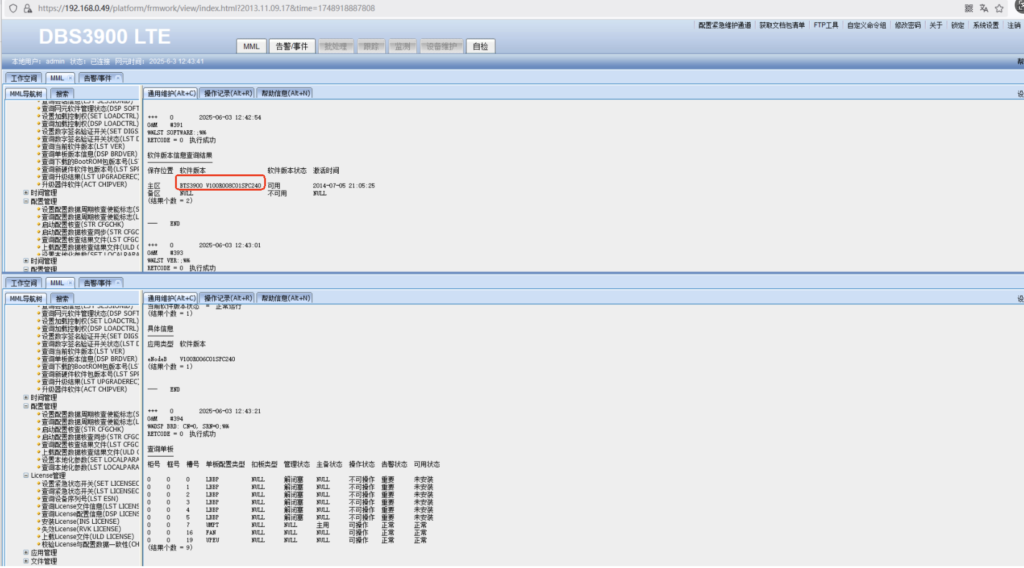
Task: Open the 告警/事件 main navigation button
Action: 292,46
